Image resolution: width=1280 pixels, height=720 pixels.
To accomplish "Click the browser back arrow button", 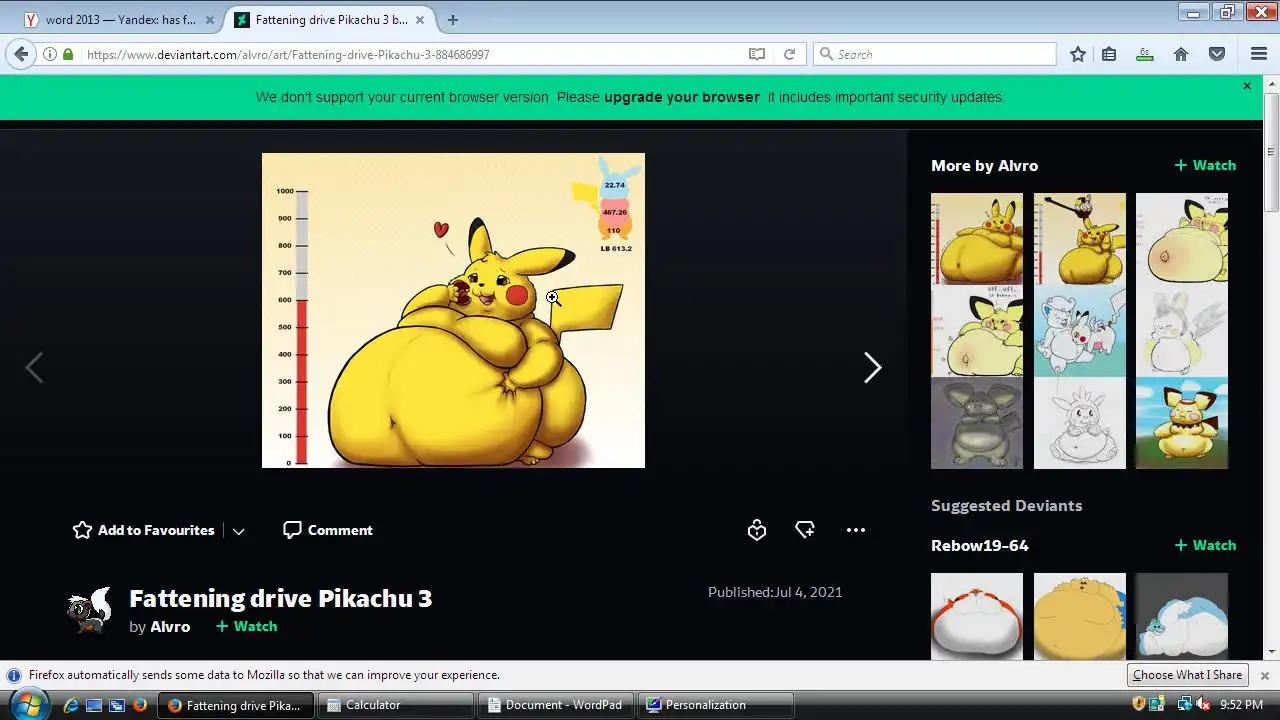I will coord(21,54).
